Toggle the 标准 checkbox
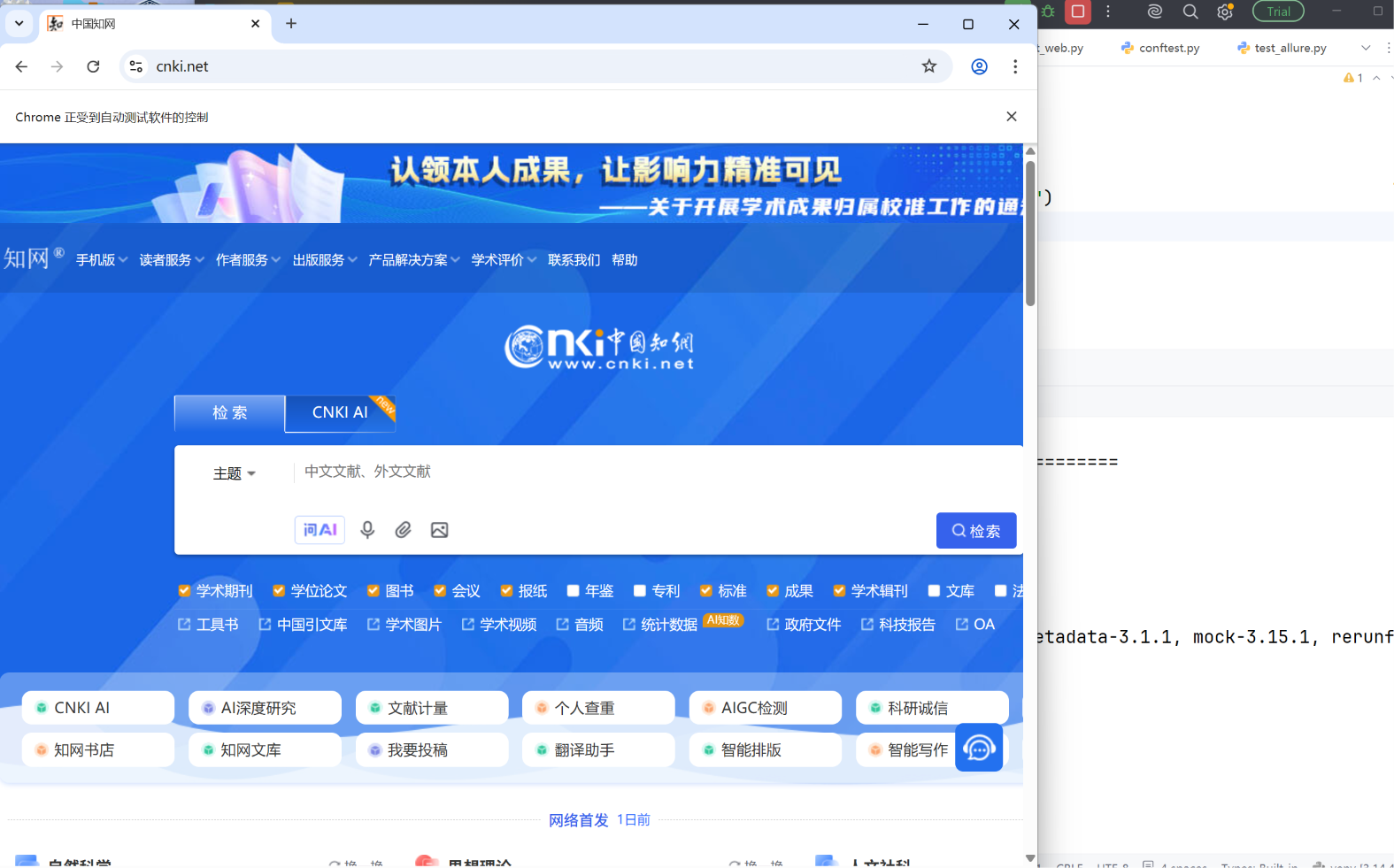 tap(706, 591)
